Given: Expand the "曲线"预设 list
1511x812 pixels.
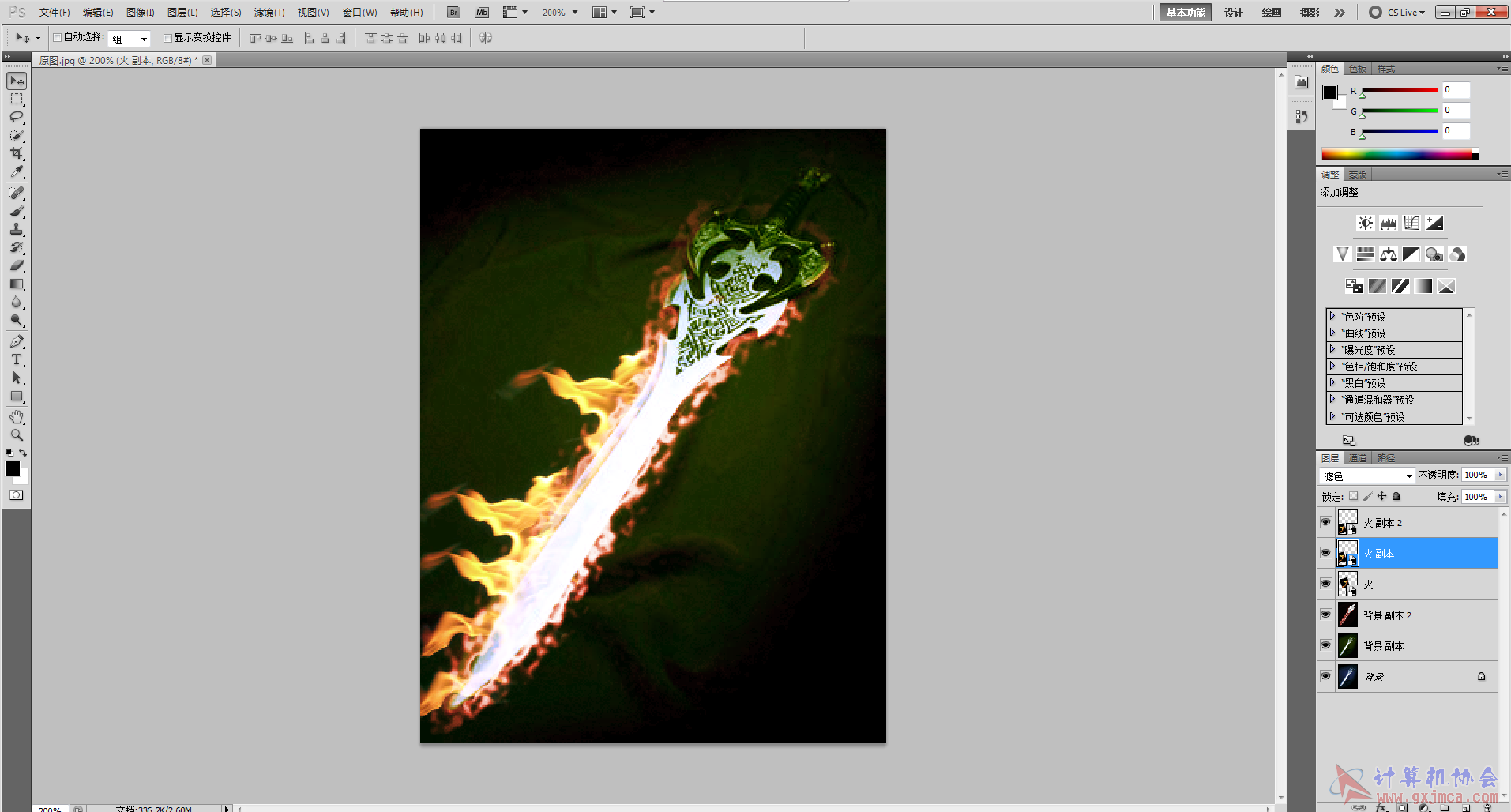Looking at the screenshot, I should click(1332, 333).
